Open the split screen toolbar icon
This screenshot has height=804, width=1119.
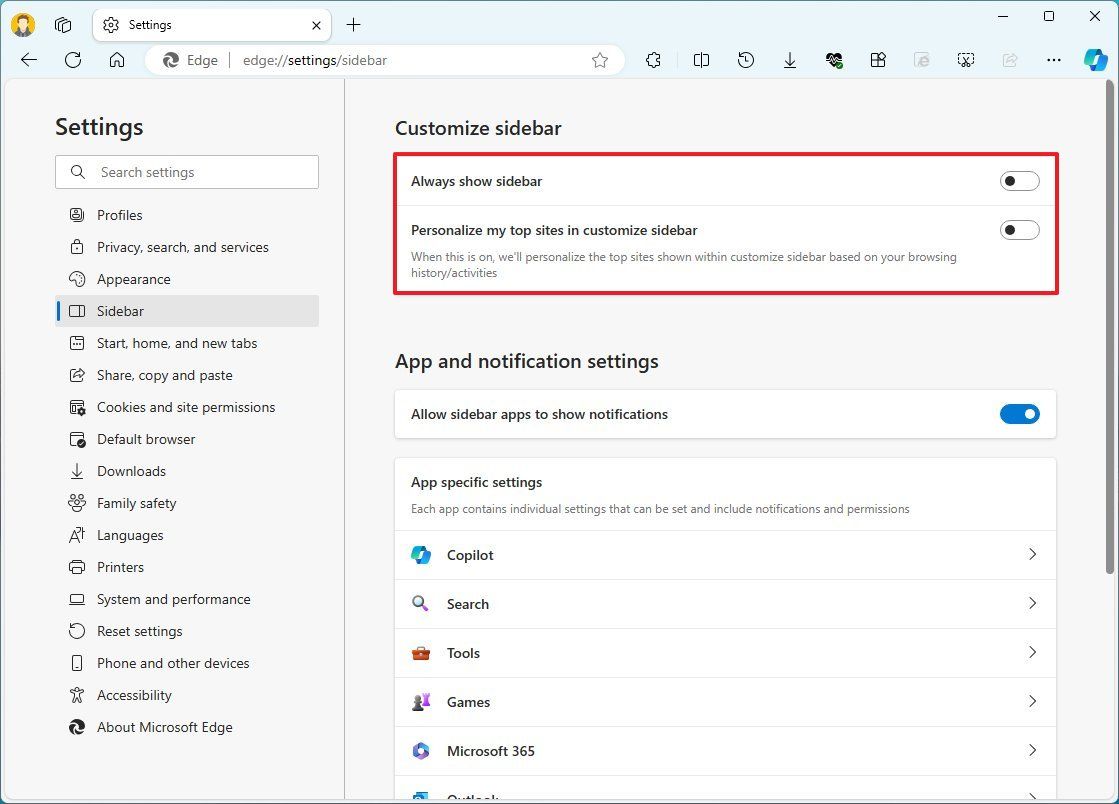(x=701, y=60)
